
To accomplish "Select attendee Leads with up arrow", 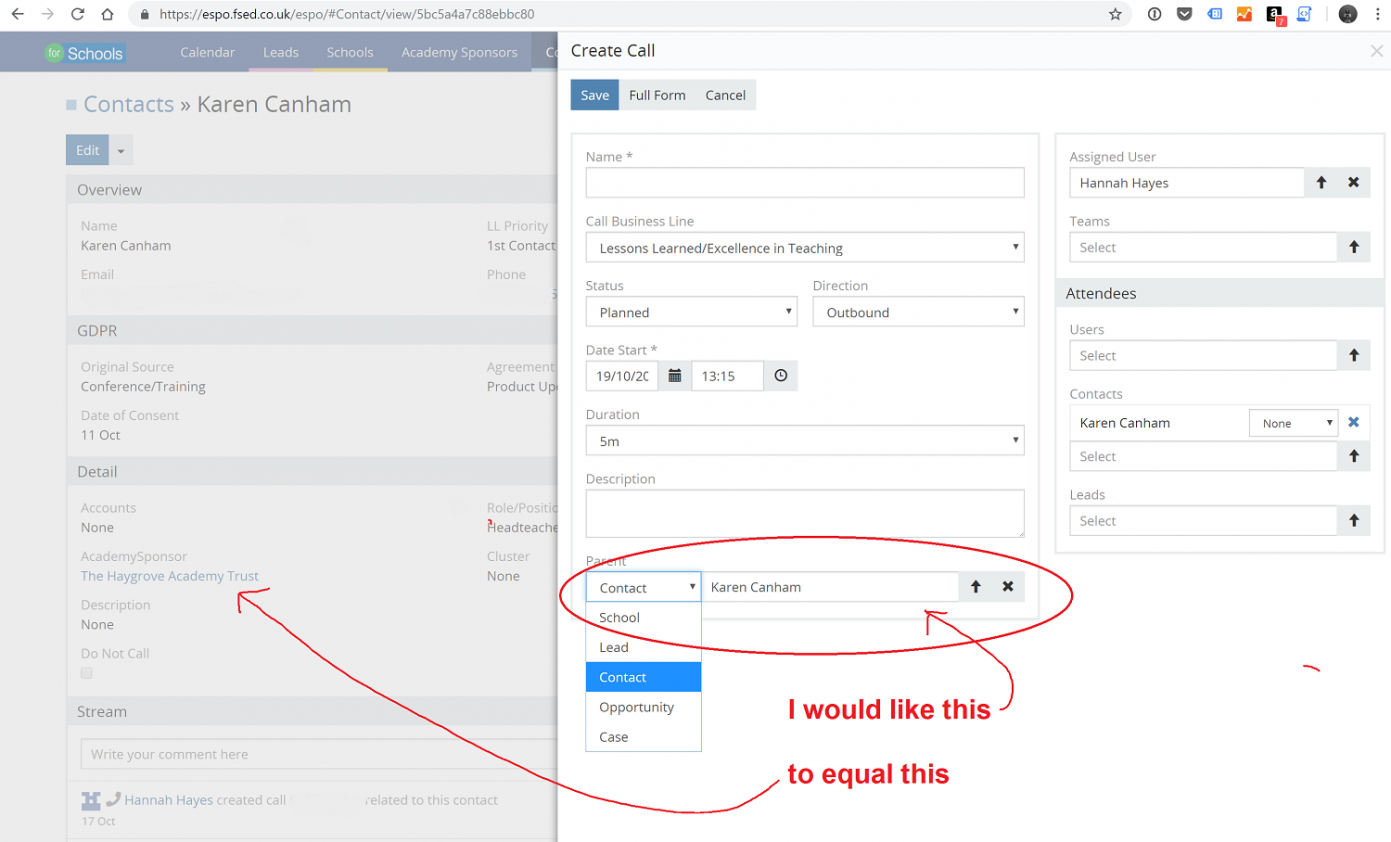I will (x=1354, y=521).
